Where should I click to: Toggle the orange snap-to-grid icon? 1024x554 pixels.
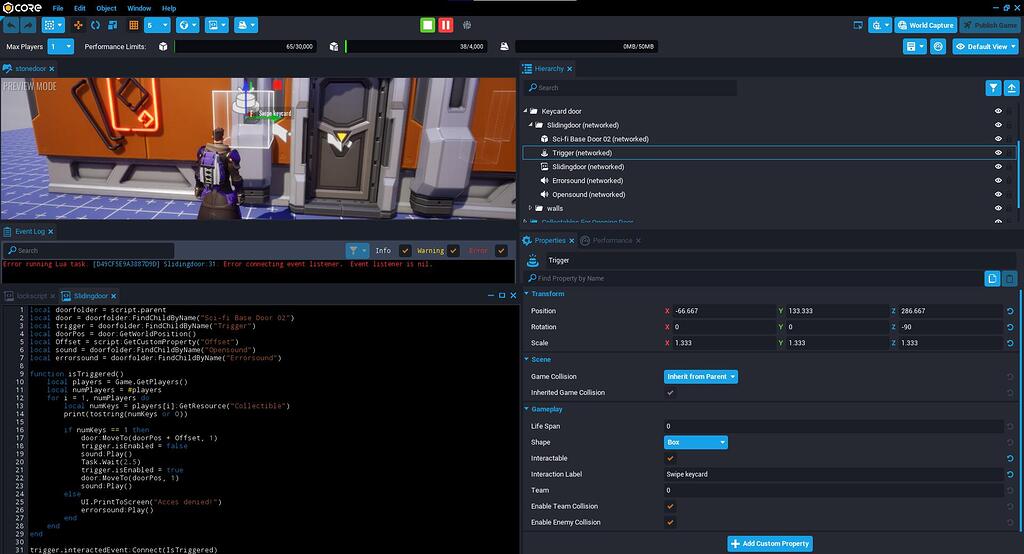[x=133, y=25]
